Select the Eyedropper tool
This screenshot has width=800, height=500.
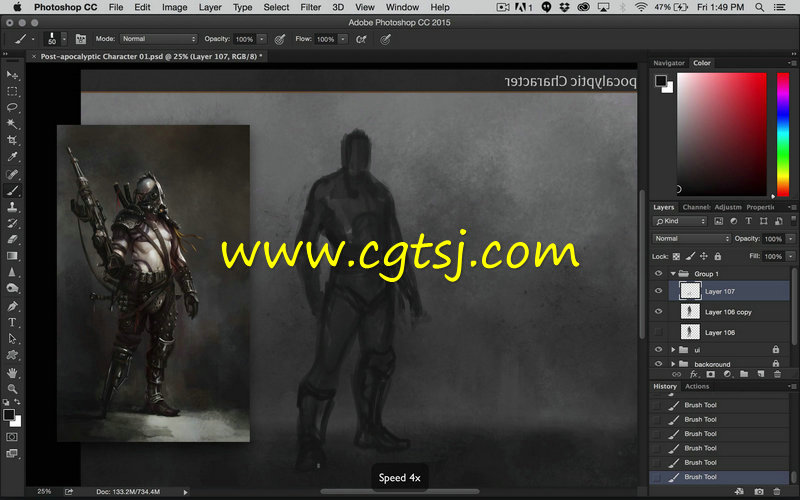pyautogui.click(x=12, y=157)
